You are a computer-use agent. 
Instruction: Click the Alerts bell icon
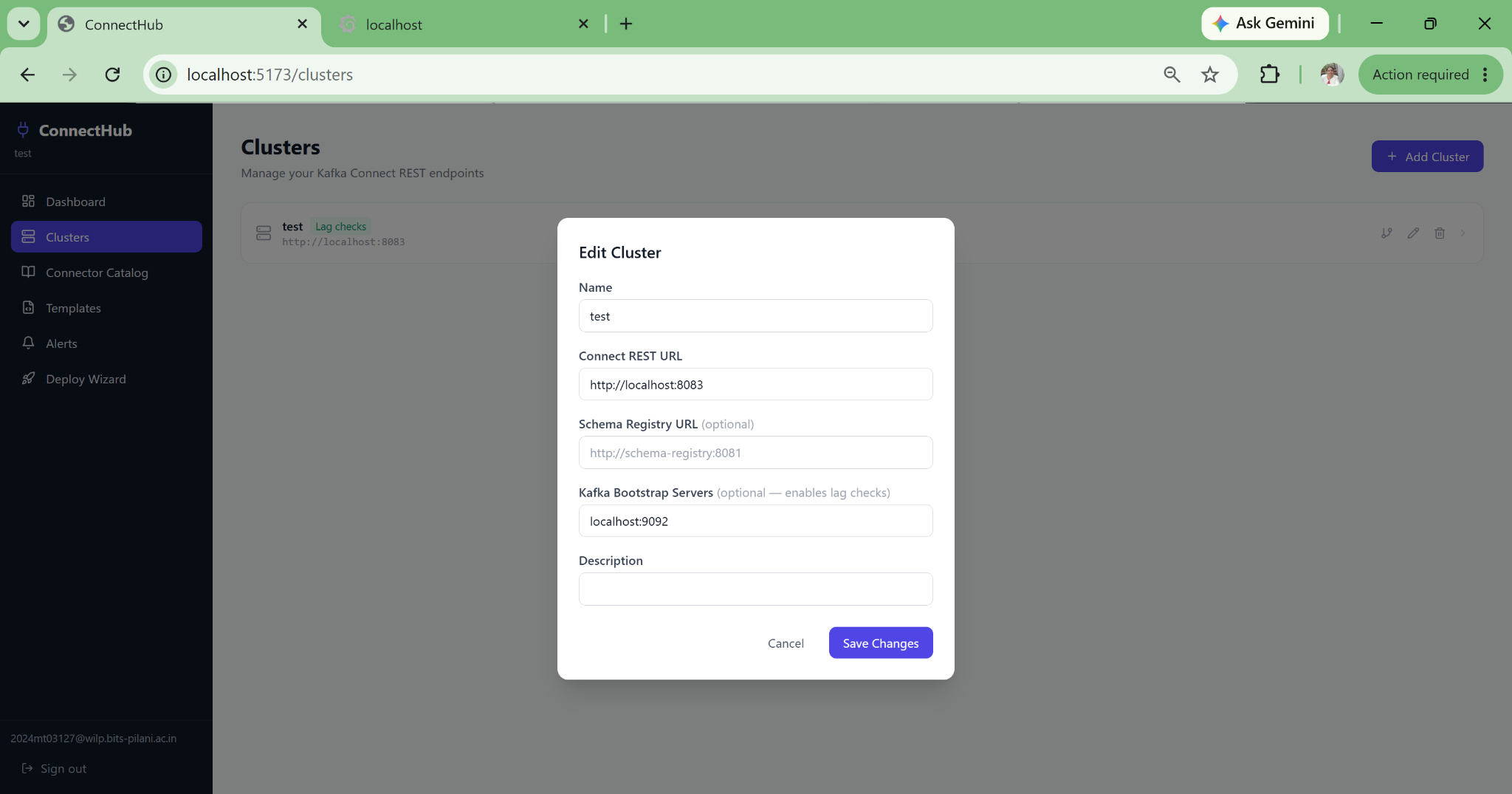pyautogui.click(x=28, y=343)
